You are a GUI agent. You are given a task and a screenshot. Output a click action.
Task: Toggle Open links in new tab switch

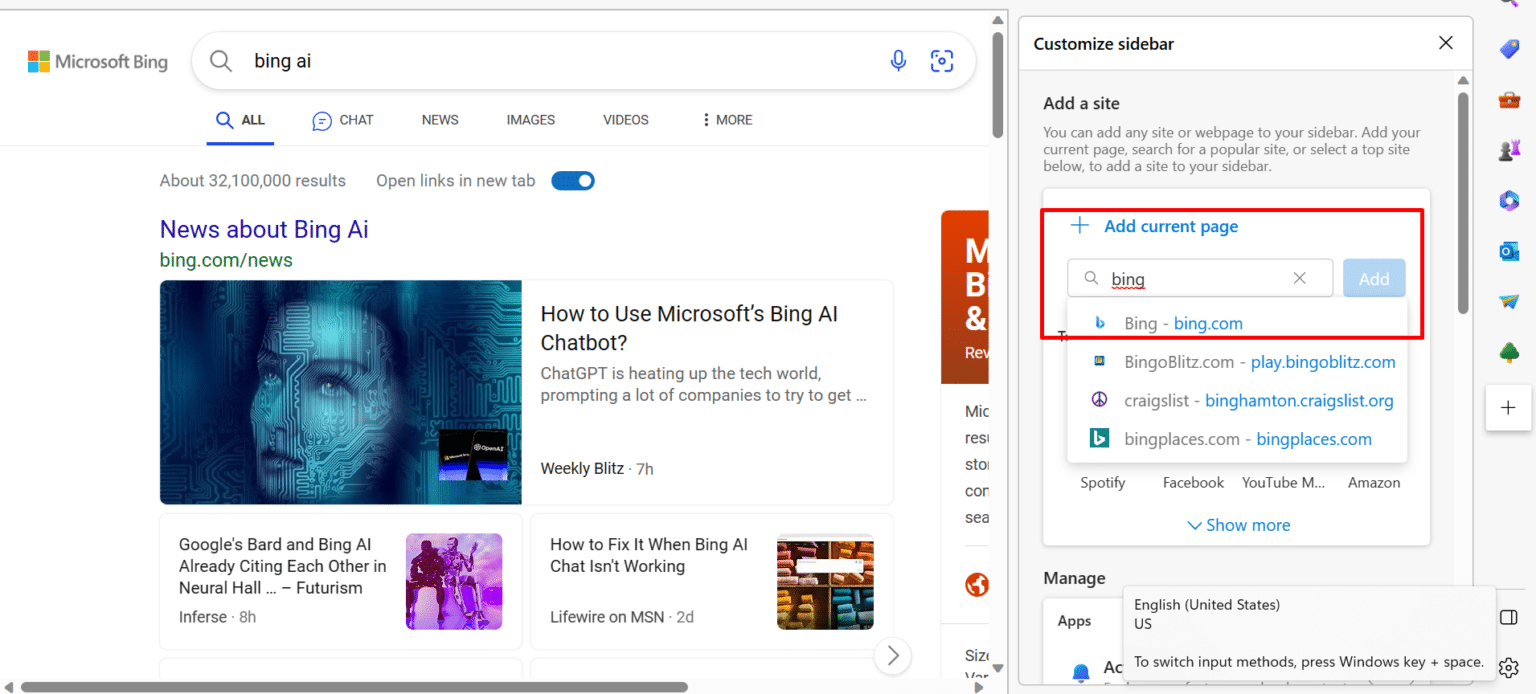click(572, 180)
